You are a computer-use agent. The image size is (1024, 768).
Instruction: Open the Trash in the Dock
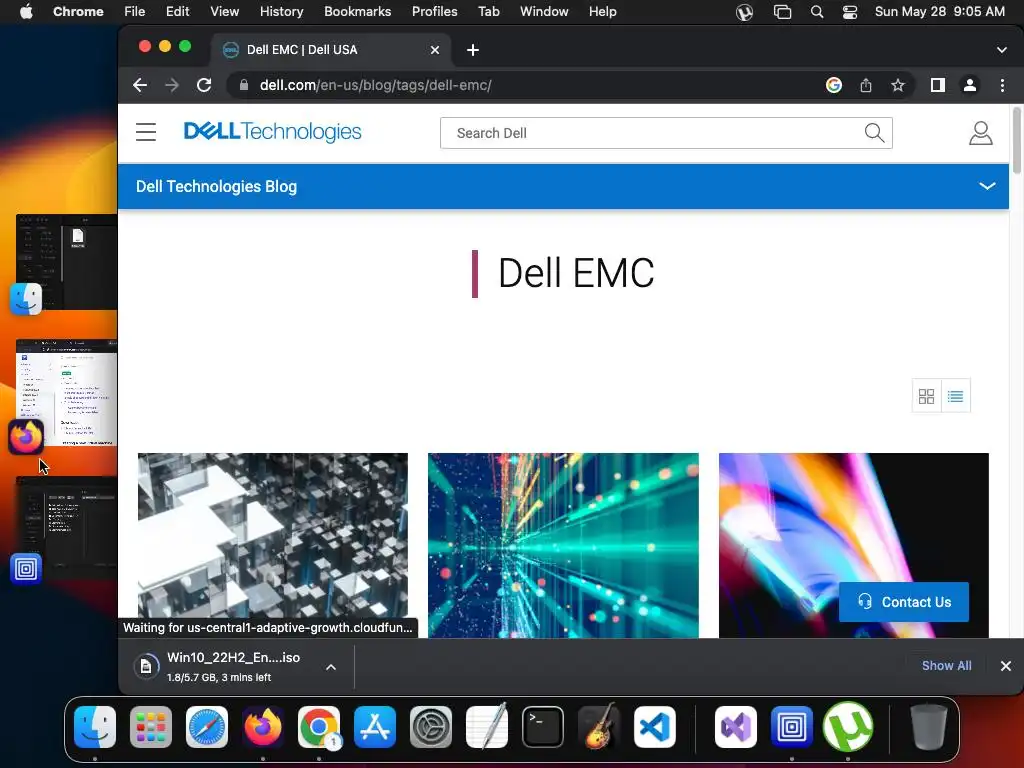(929, 727)
